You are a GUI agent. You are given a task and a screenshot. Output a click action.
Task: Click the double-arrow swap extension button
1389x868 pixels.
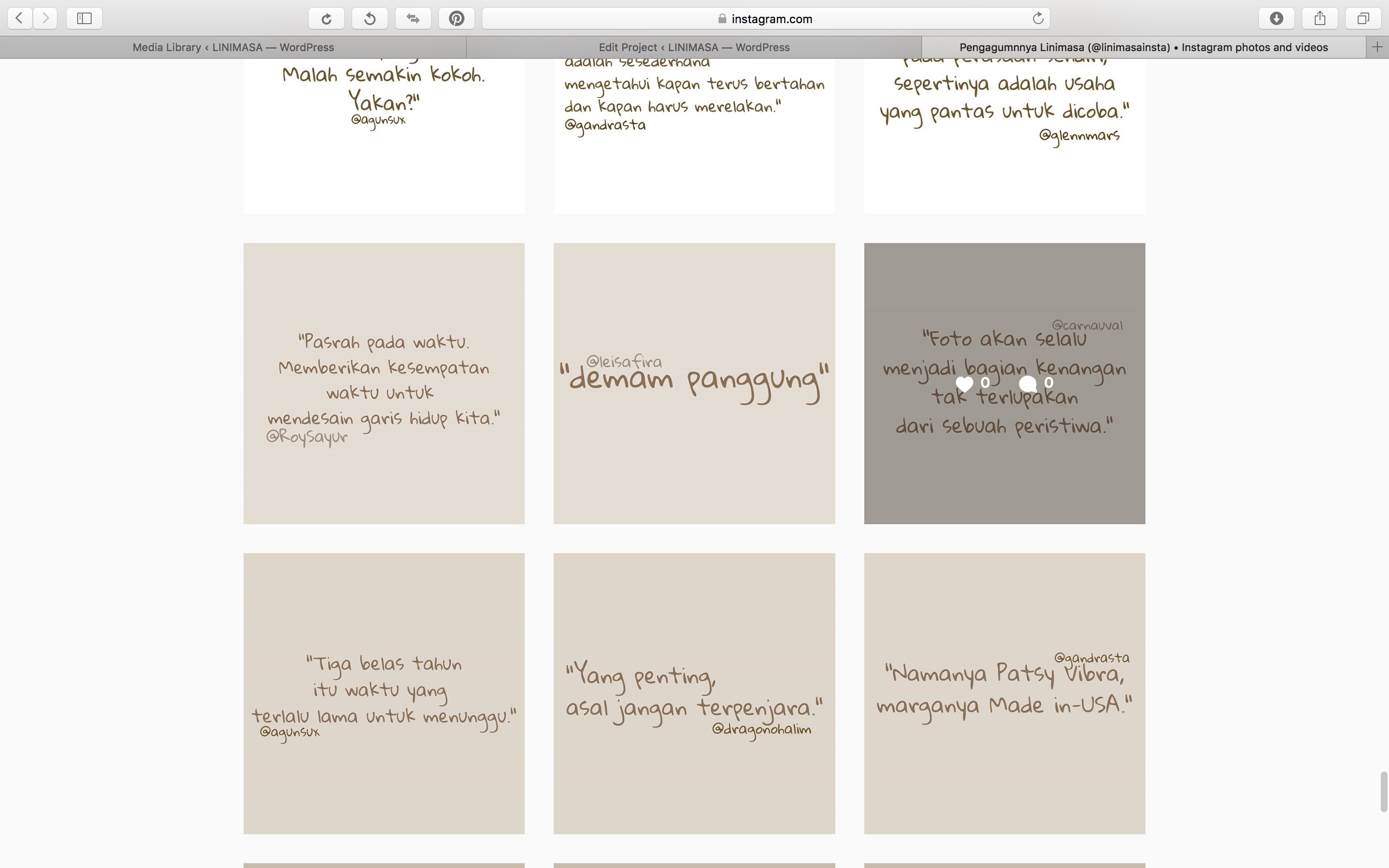413,18
